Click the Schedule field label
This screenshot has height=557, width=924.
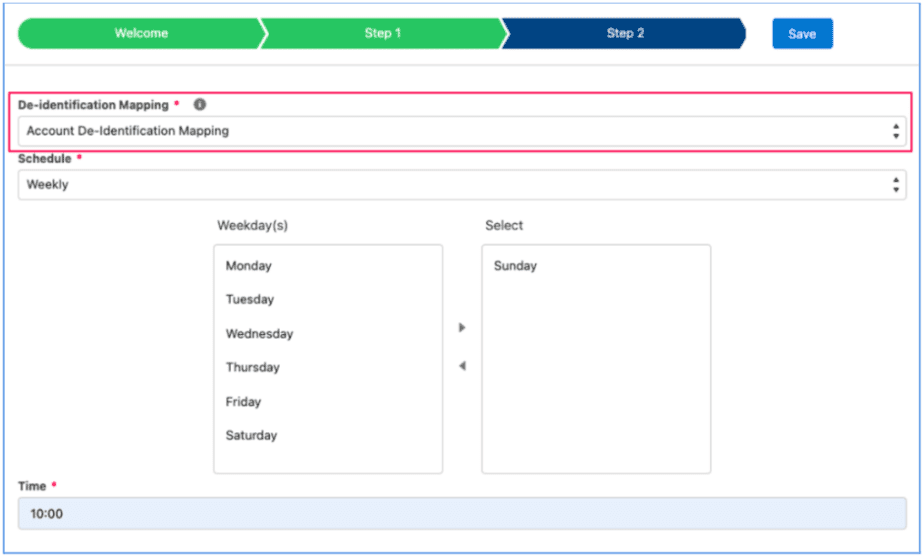[x=45, y=159]
